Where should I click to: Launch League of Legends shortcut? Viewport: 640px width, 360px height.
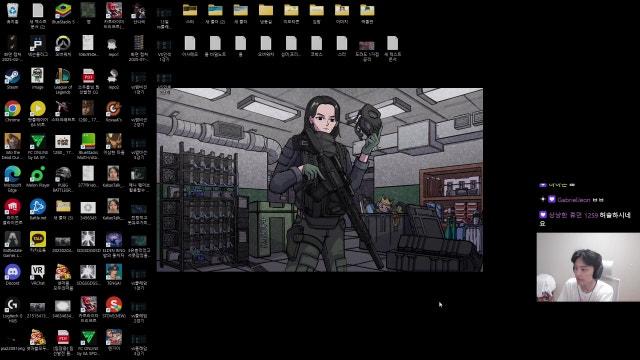(x=63, y=81)
